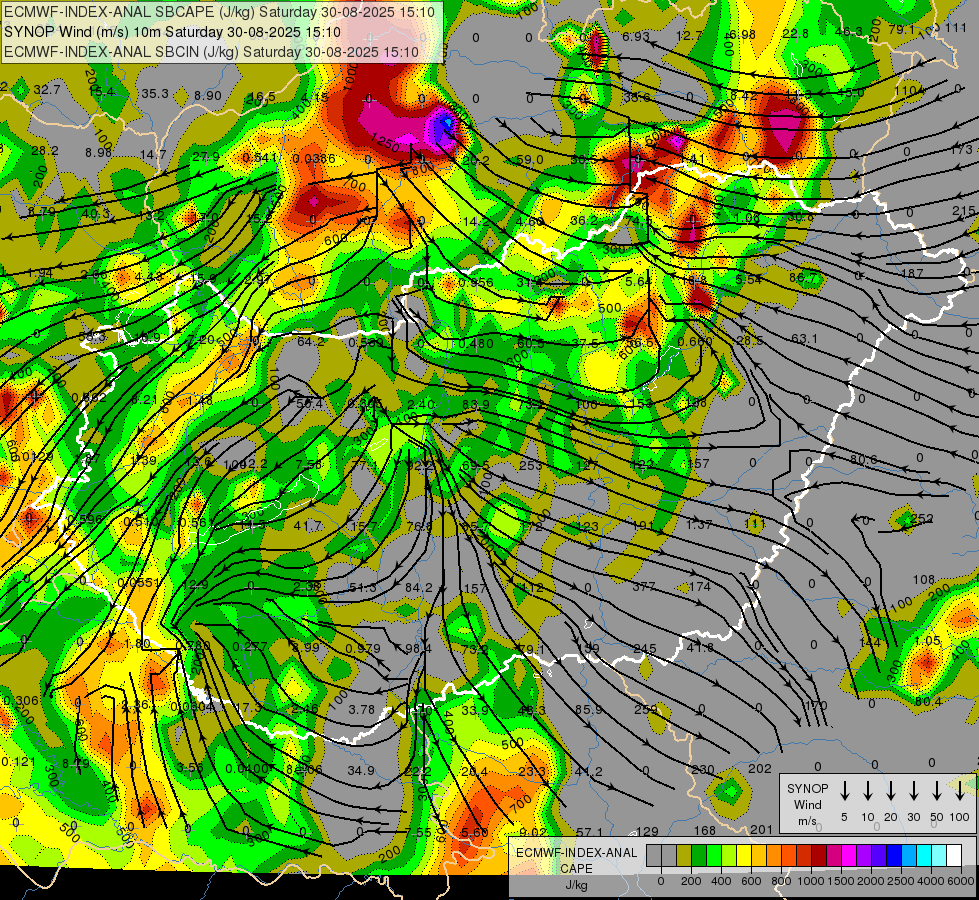Click the wind legend value 10

pos(867,817)
